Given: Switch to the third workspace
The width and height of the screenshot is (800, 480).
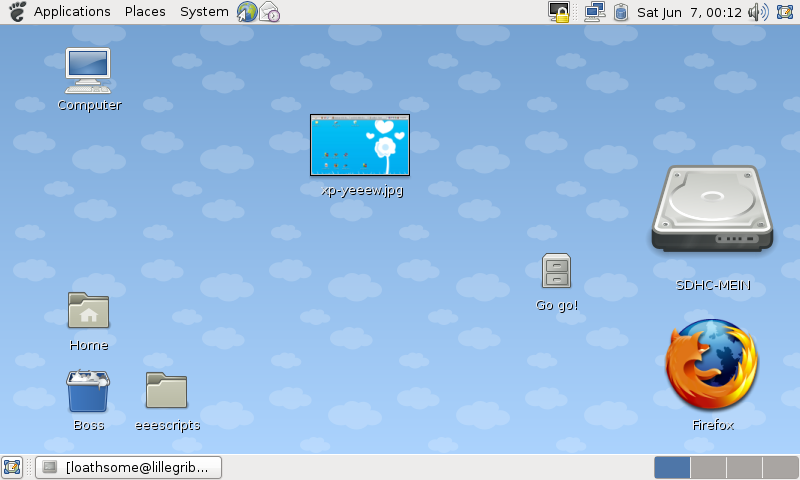Looking at the screenshot, I should [744, 467].
